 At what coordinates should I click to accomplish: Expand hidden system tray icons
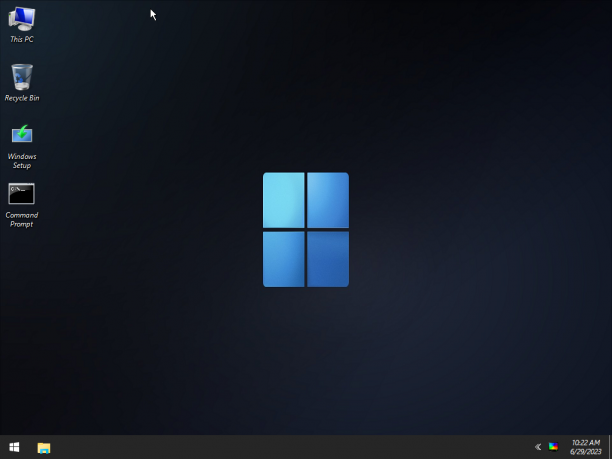pos(538,447)
